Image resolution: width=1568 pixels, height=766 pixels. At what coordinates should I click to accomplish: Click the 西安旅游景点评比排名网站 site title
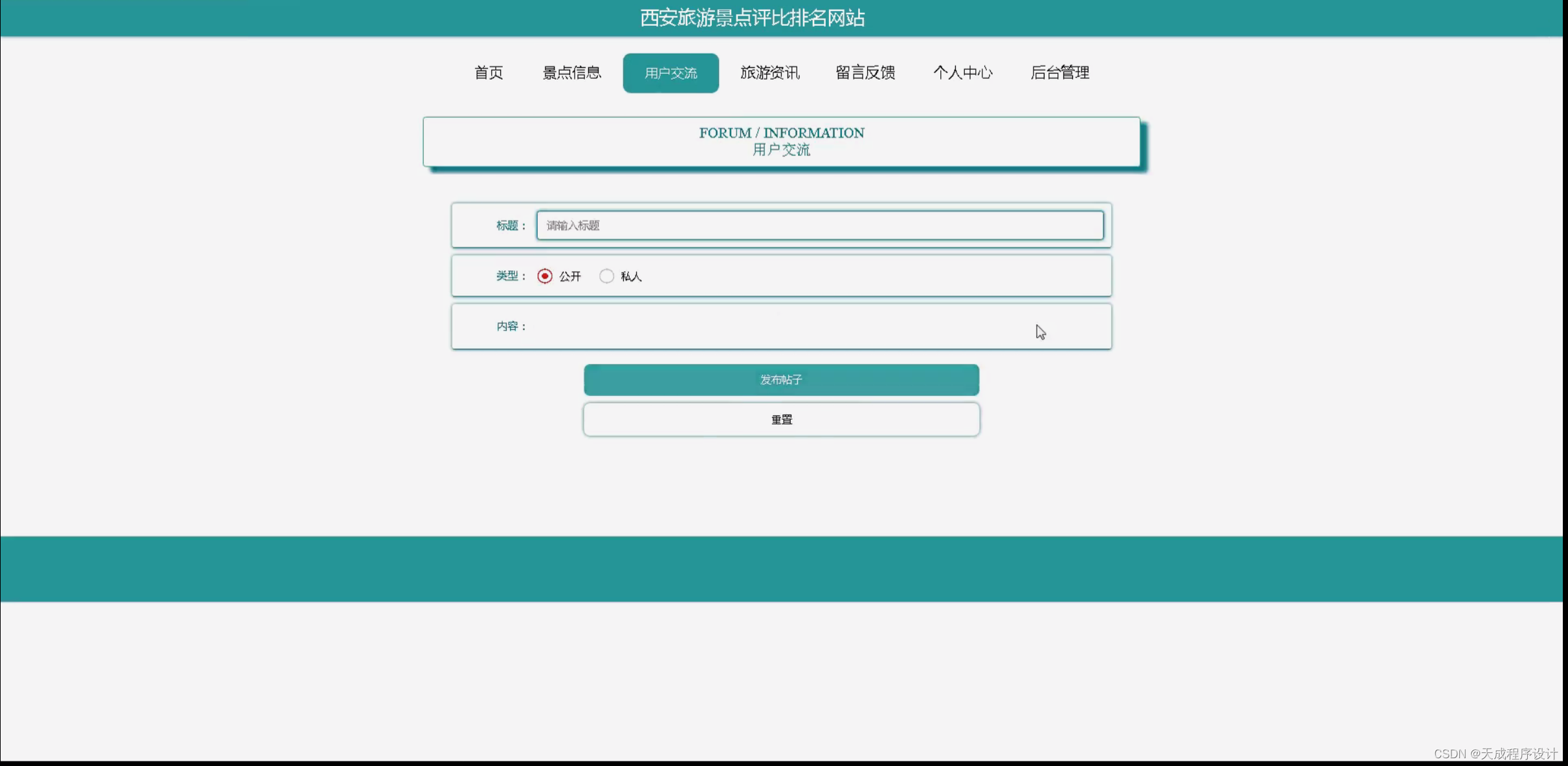pos(751,18)
